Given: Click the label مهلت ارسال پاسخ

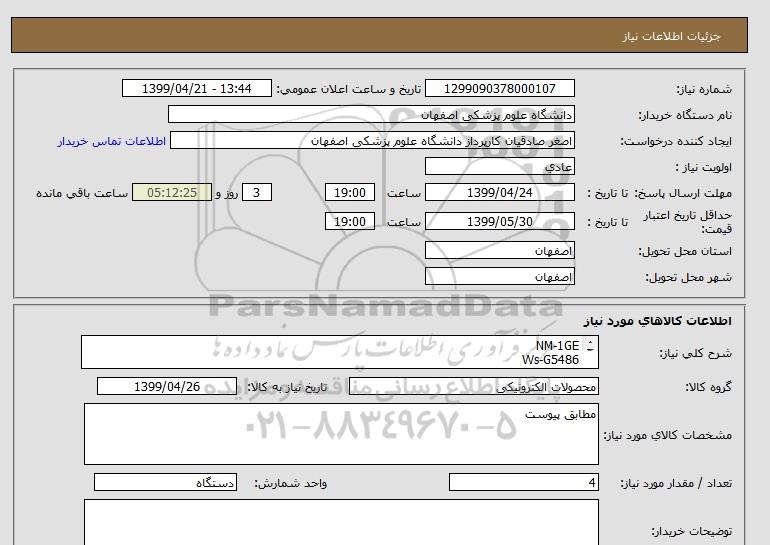Looking at the screenshot, I should [683, 193].
